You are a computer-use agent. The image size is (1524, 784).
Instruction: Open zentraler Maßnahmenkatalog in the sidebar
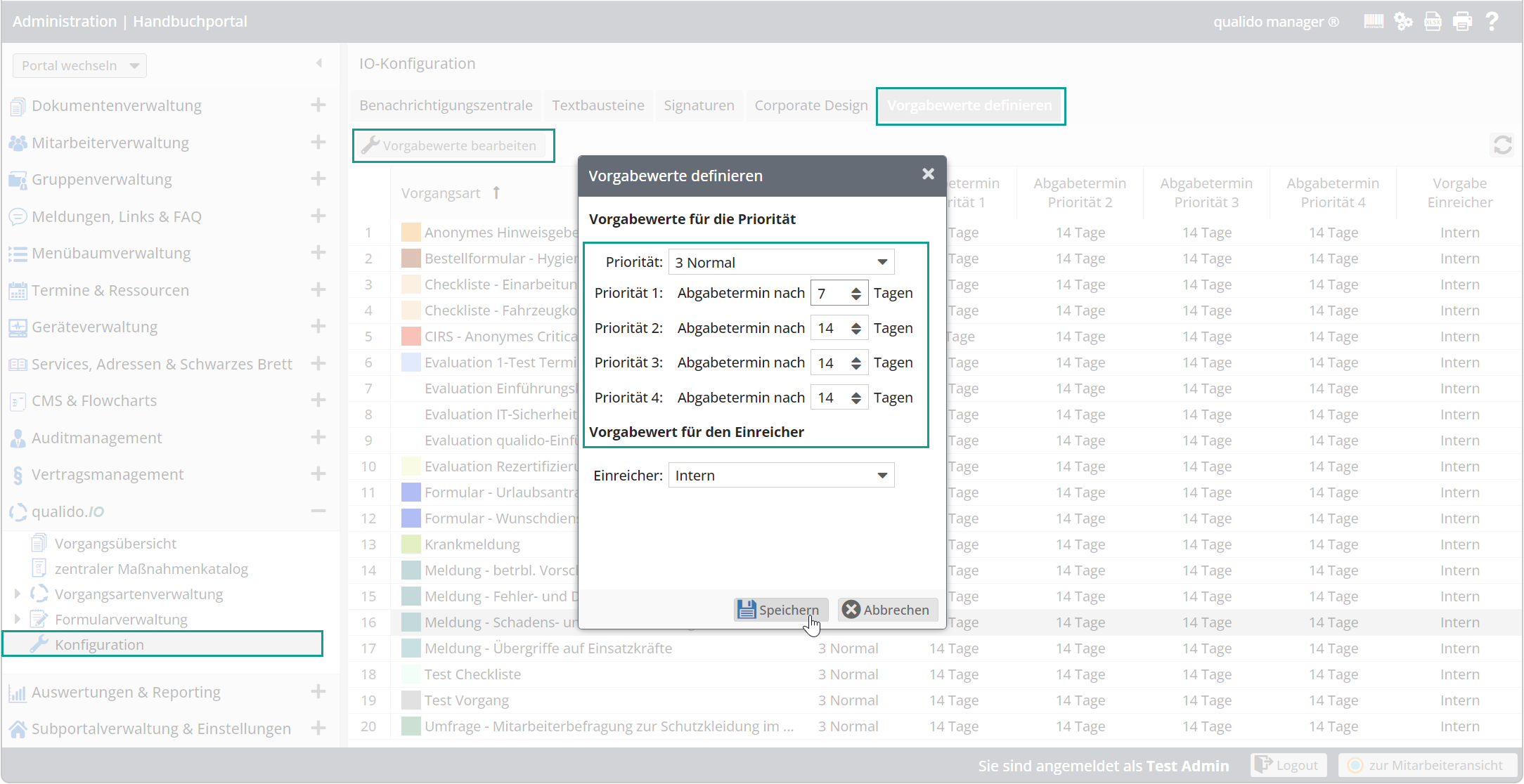[x=151, y=569]
